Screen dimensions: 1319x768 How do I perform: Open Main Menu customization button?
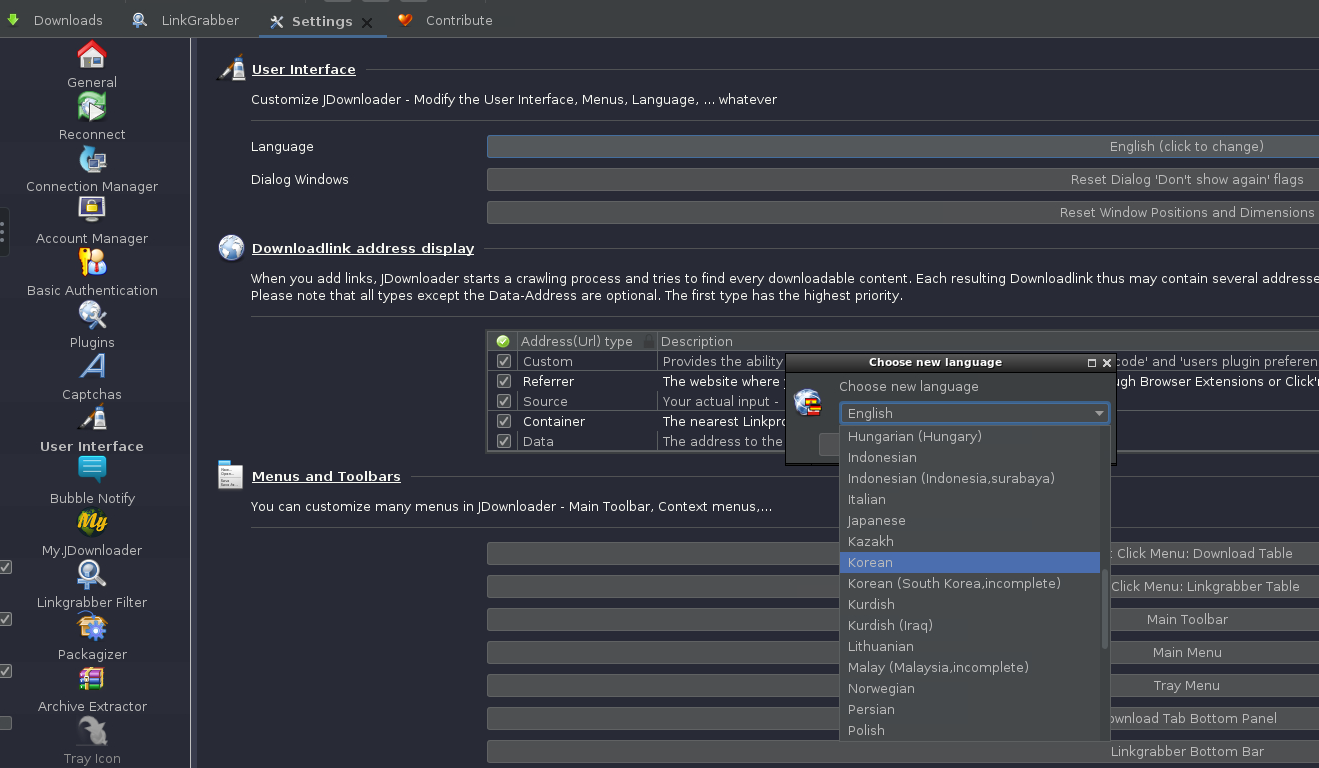click(x=1187, y=652)
